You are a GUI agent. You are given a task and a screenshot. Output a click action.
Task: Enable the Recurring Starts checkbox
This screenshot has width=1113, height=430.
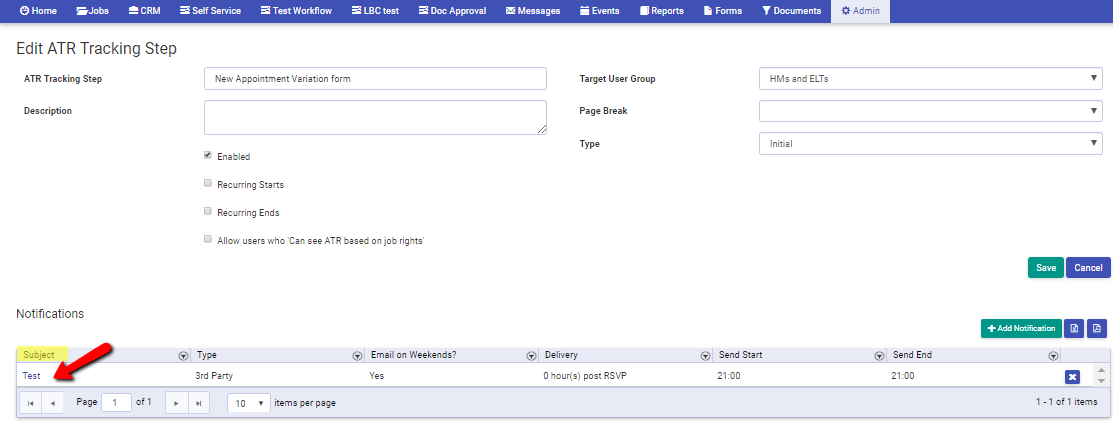208,183
